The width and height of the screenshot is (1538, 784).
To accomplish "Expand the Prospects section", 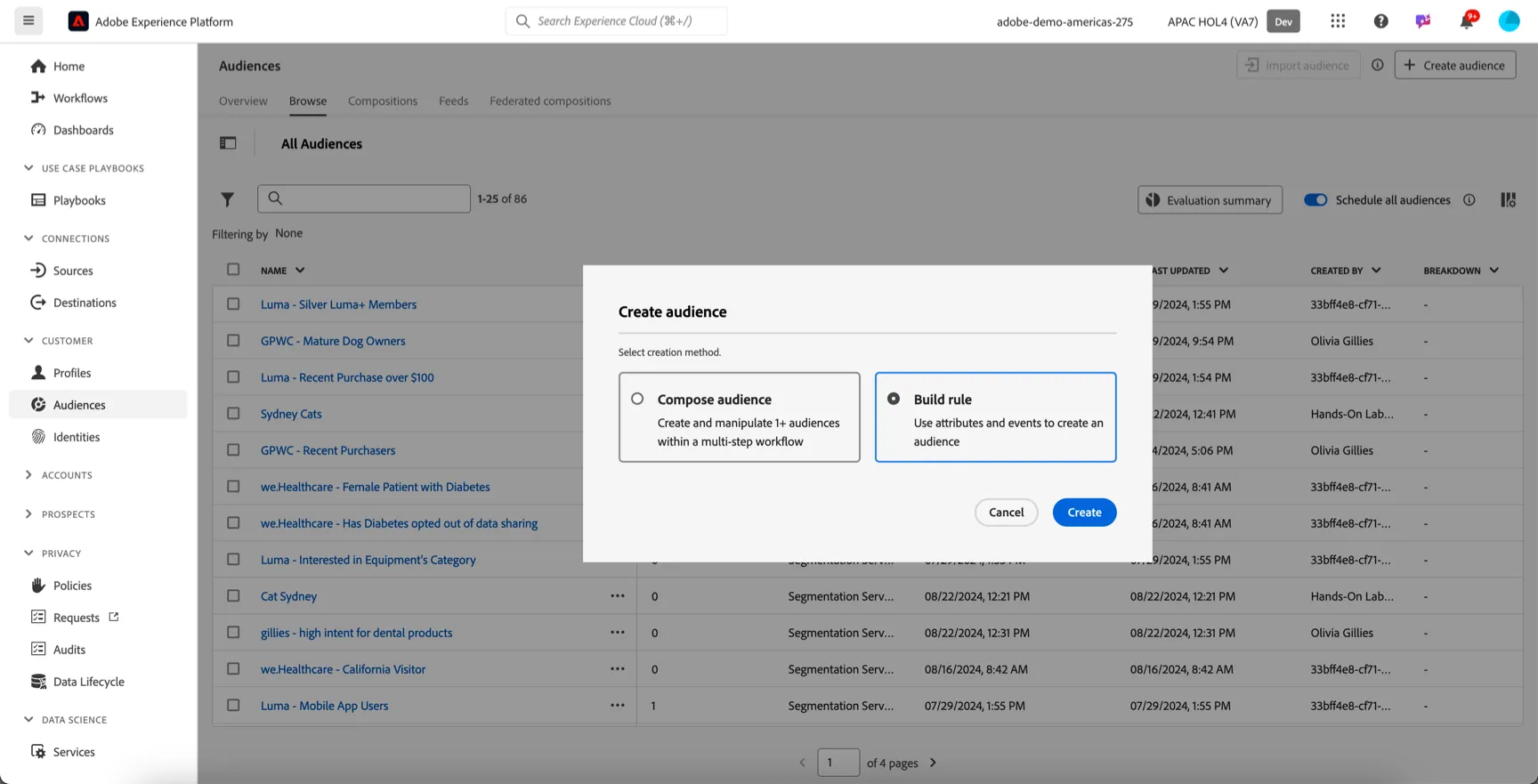I will (x=28, y=514).
